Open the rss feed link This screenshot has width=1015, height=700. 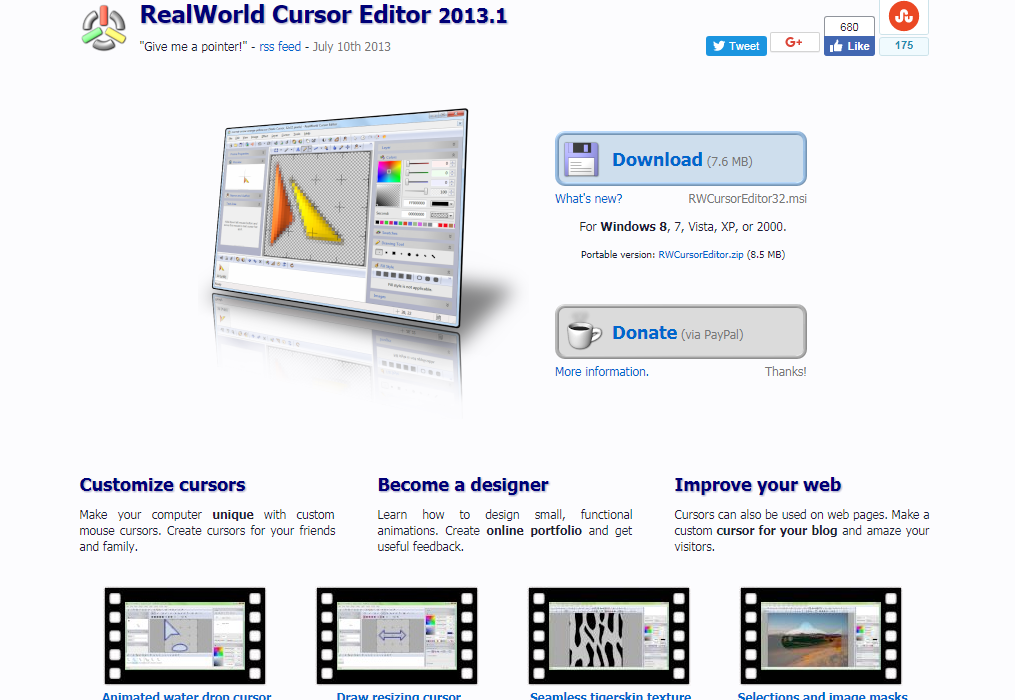(x=280, y=47)
